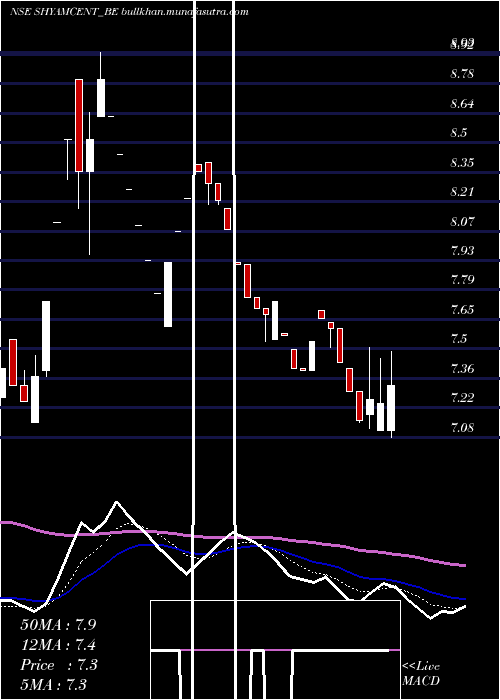
Task: Click the 8.35 price axis label
Action: click(x=462, y=162)
